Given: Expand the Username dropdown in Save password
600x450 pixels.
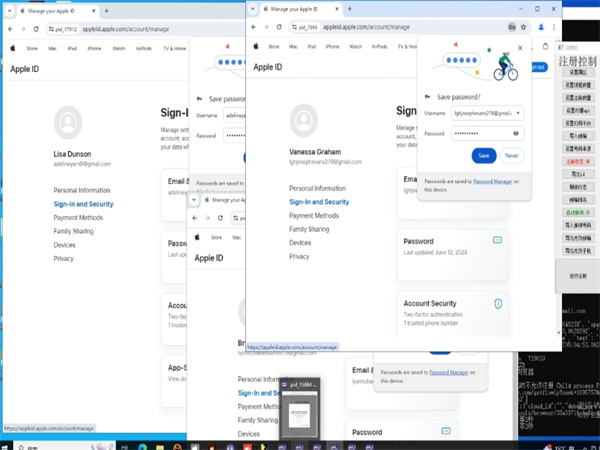Looking at the screenshot, I should pos(518,113).
